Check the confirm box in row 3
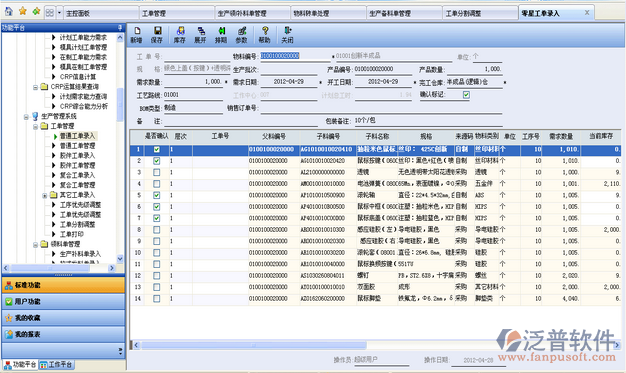Viewport: 626px width, 373px height. (156, 172)
